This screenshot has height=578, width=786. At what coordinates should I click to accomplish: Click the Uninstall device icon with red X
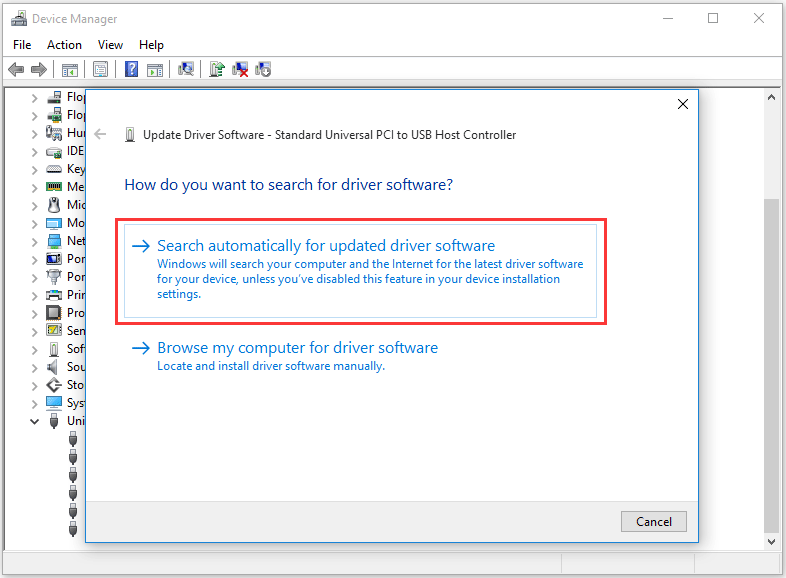[240, 69]
